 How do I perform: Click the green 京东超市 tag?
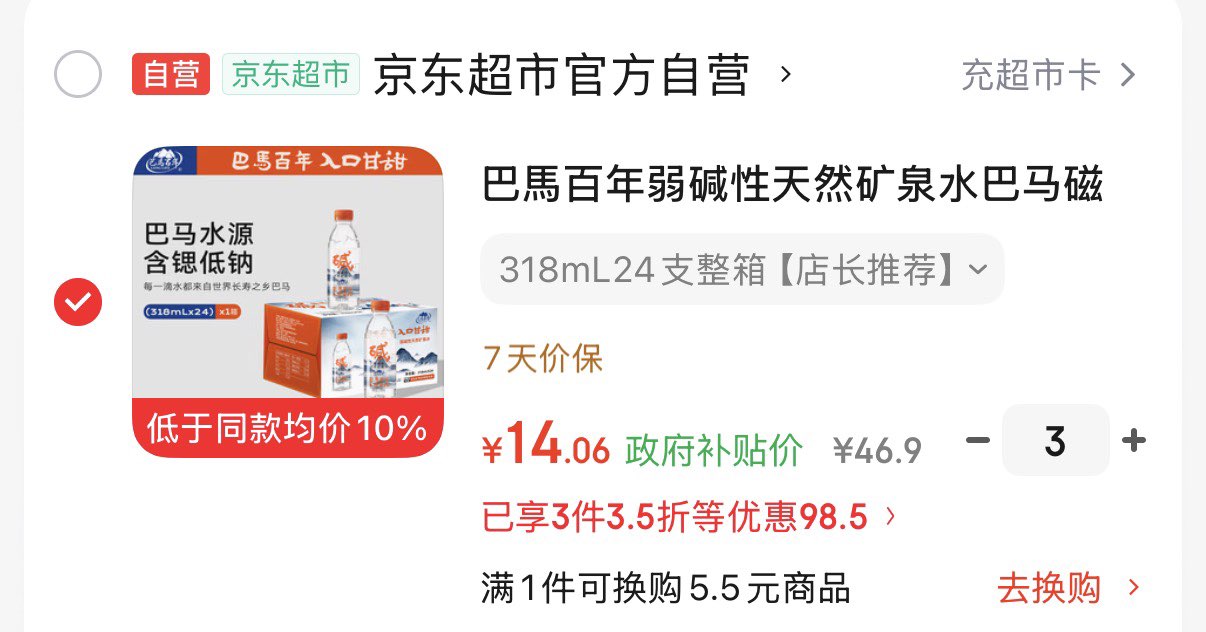[x=291, y=75]
